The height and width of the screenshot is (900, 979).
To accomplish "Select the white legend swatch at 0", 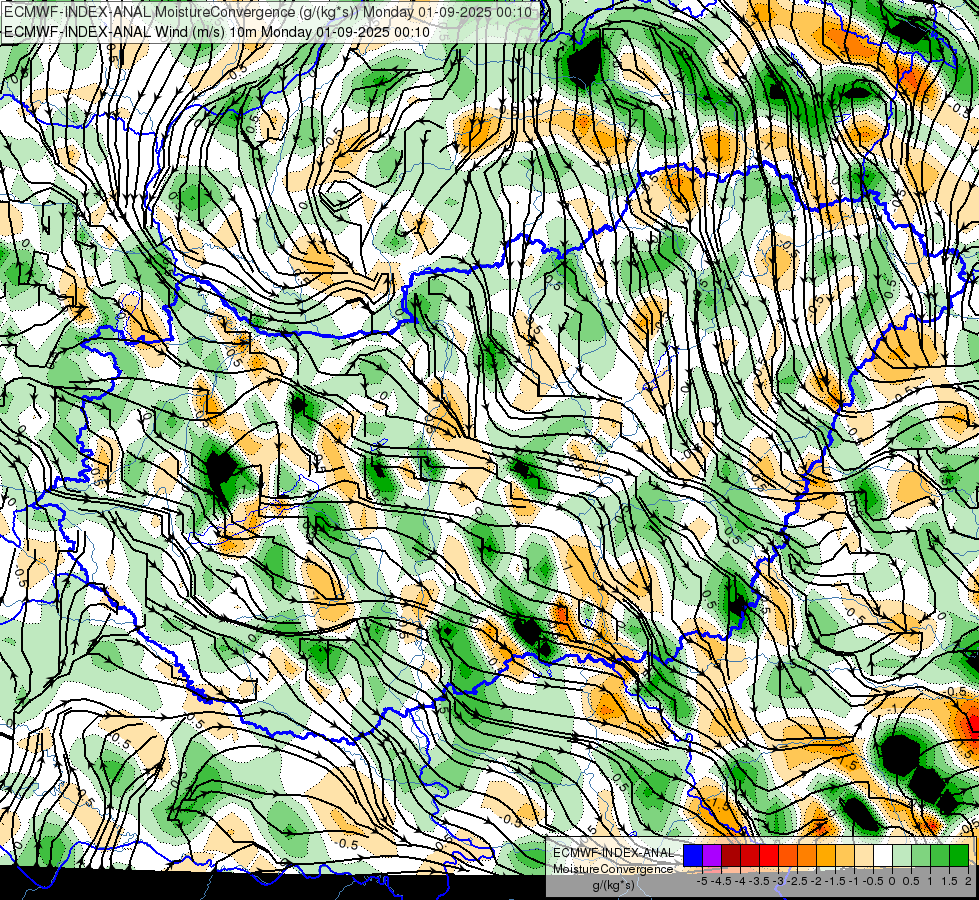I will tap(883, 856).
